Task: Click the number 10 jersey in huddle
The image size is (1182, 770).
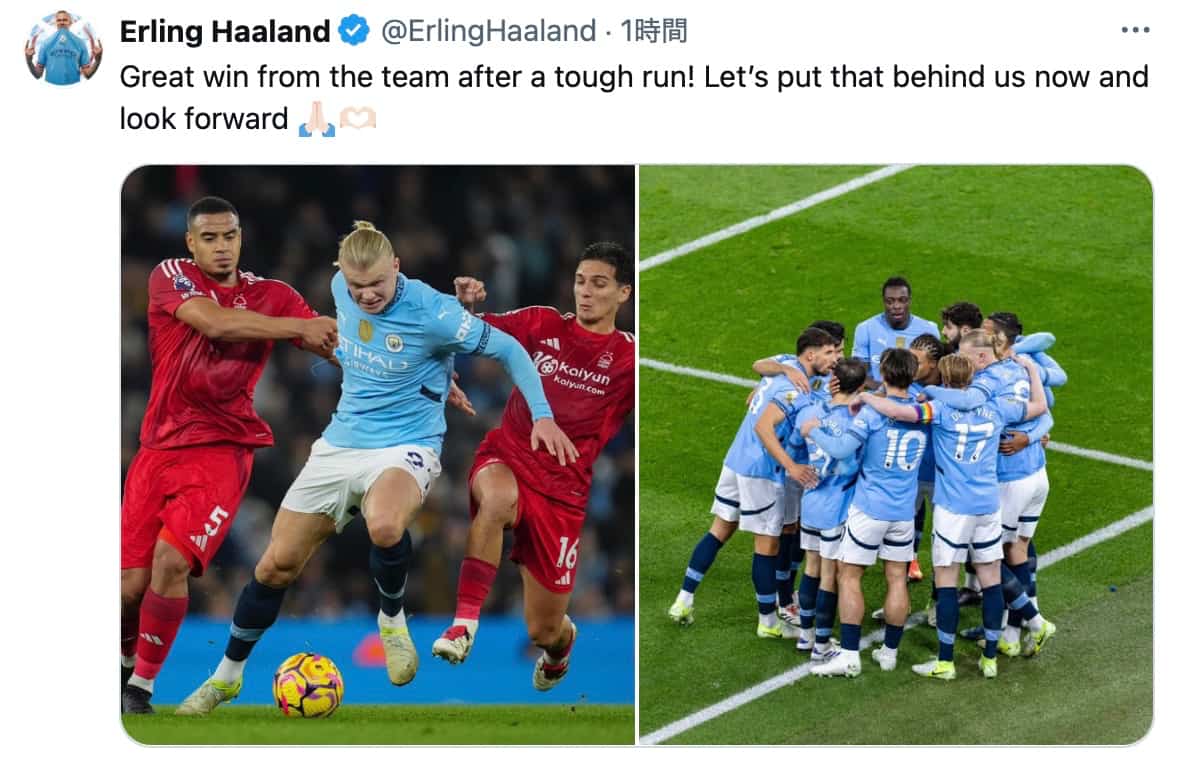Action: pos(903,449)
